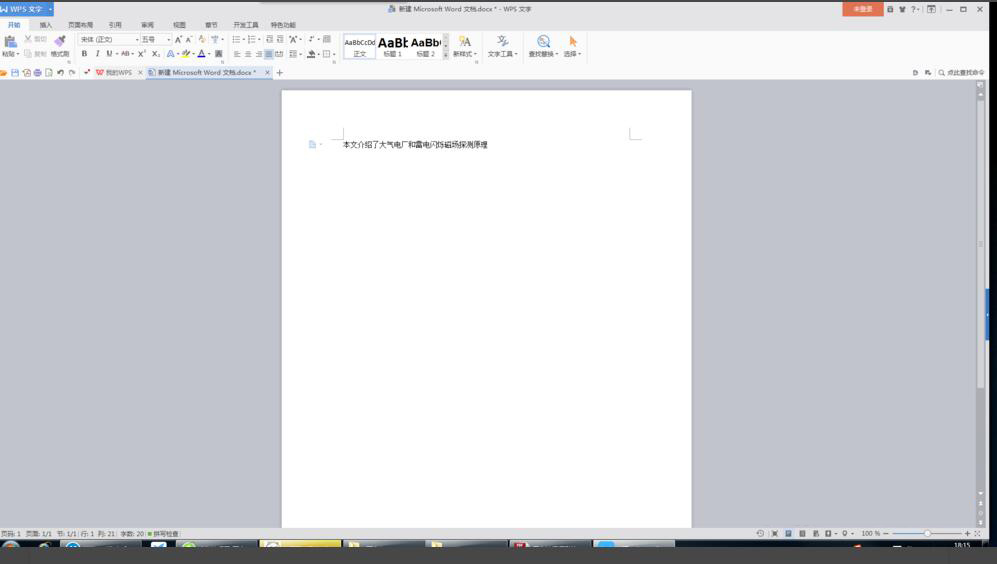
Task: Toggle Italic formatting
Action: coord(97,54)
